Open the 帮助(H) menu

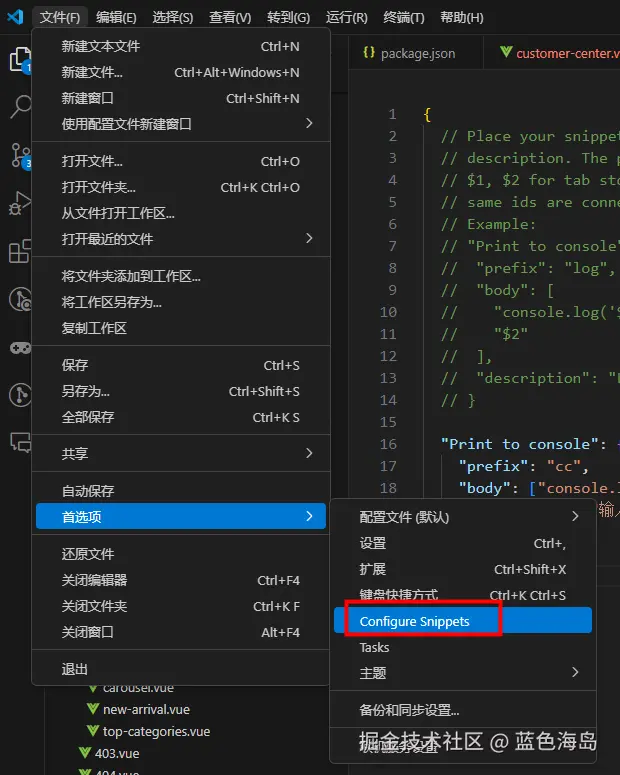(462, 18)
